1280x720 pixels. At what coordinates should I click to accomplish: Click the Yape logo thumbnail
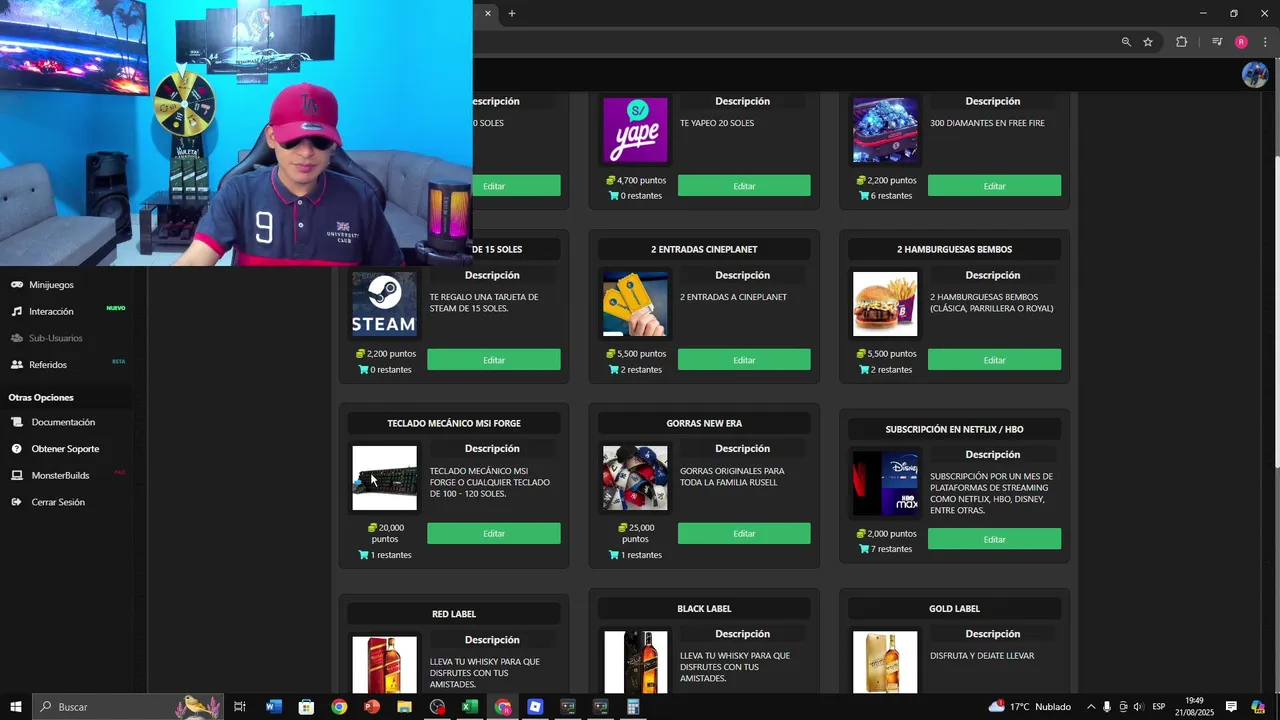635,130
